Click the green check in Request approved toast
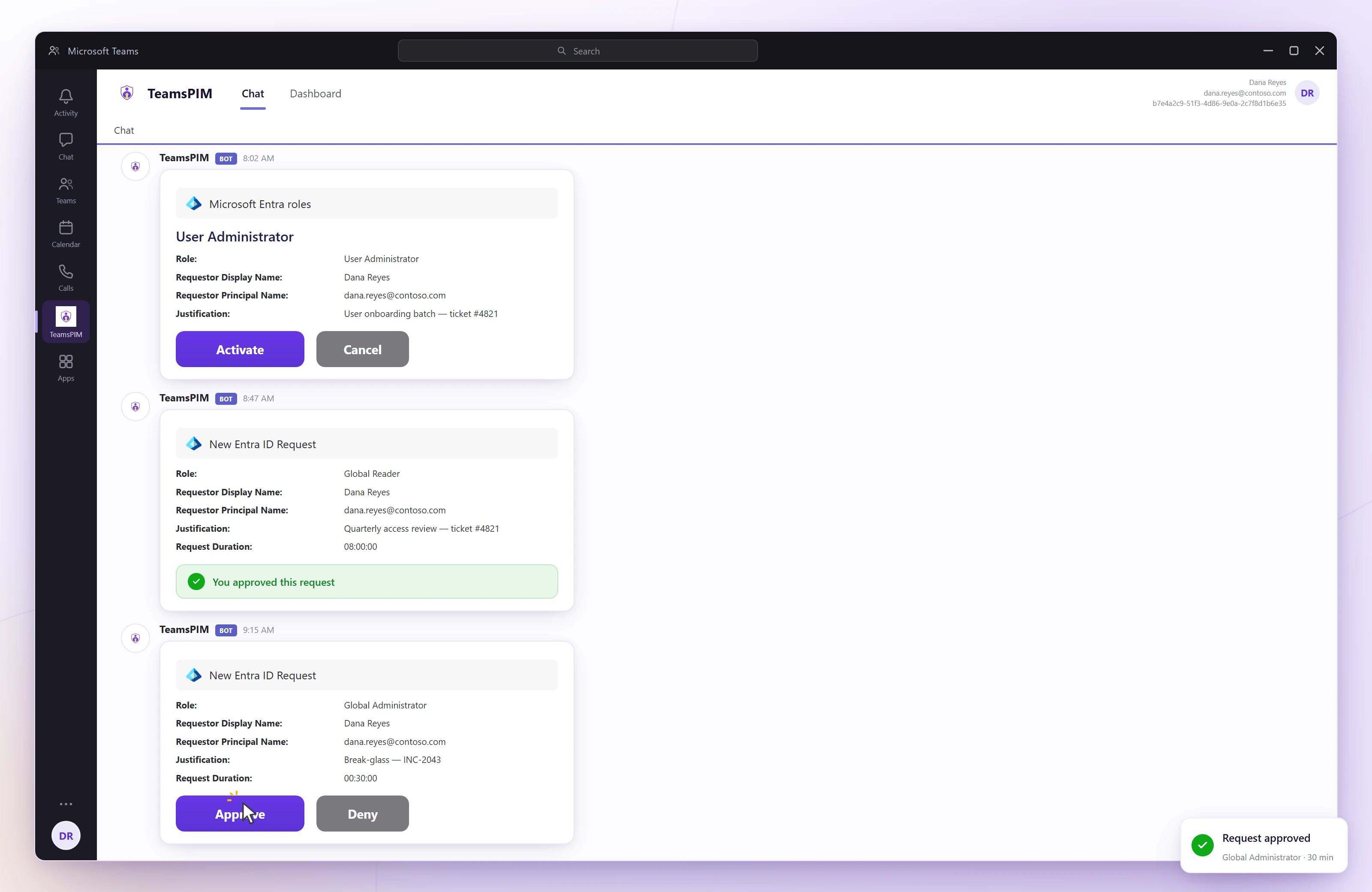 (1202, 845)
